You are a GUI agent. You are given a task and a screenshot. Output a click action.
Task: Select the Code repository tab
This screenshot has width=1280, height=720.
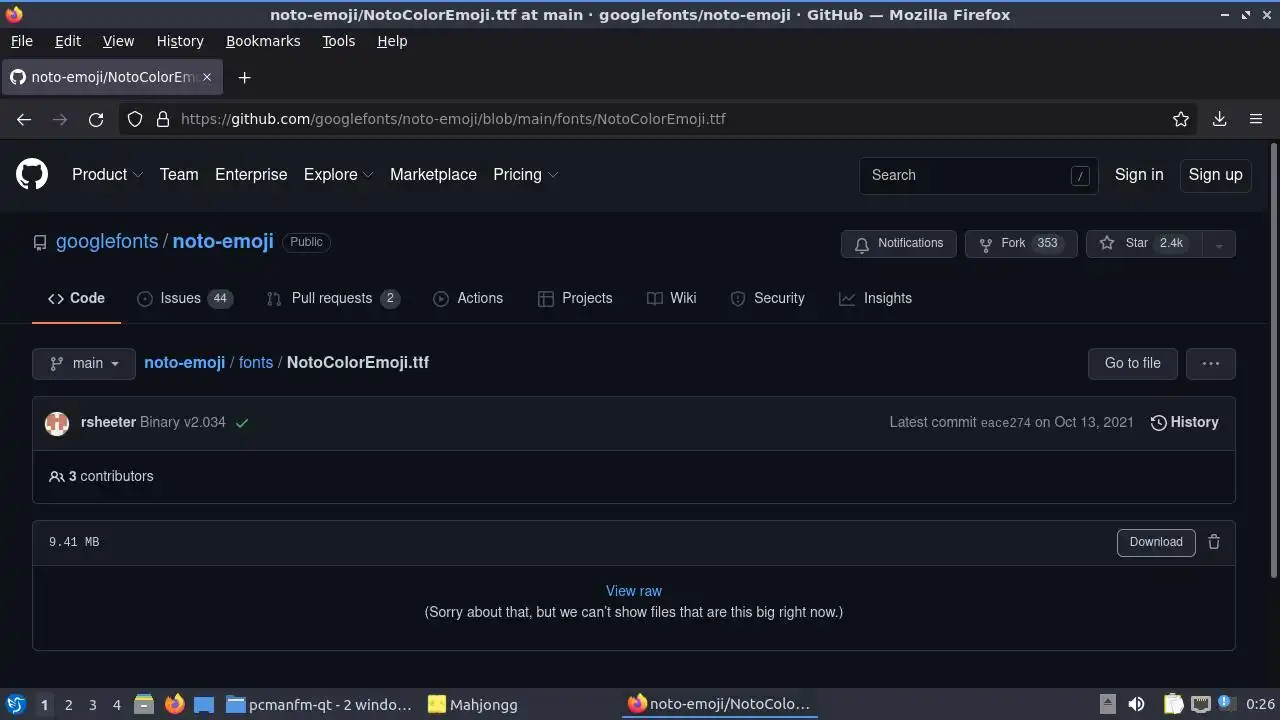tap(76, 298)
